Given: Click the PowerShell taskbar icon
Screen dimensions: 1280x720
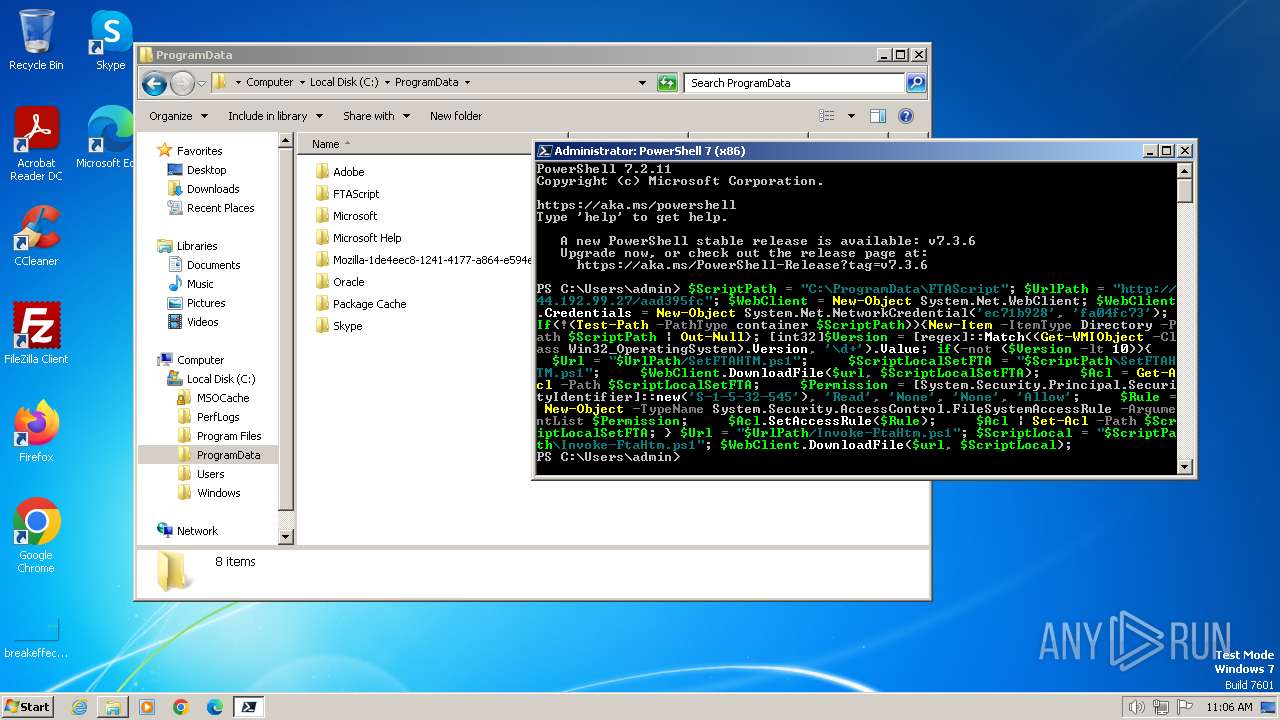Looking at the screenshot, I should [x=249, y=707].
